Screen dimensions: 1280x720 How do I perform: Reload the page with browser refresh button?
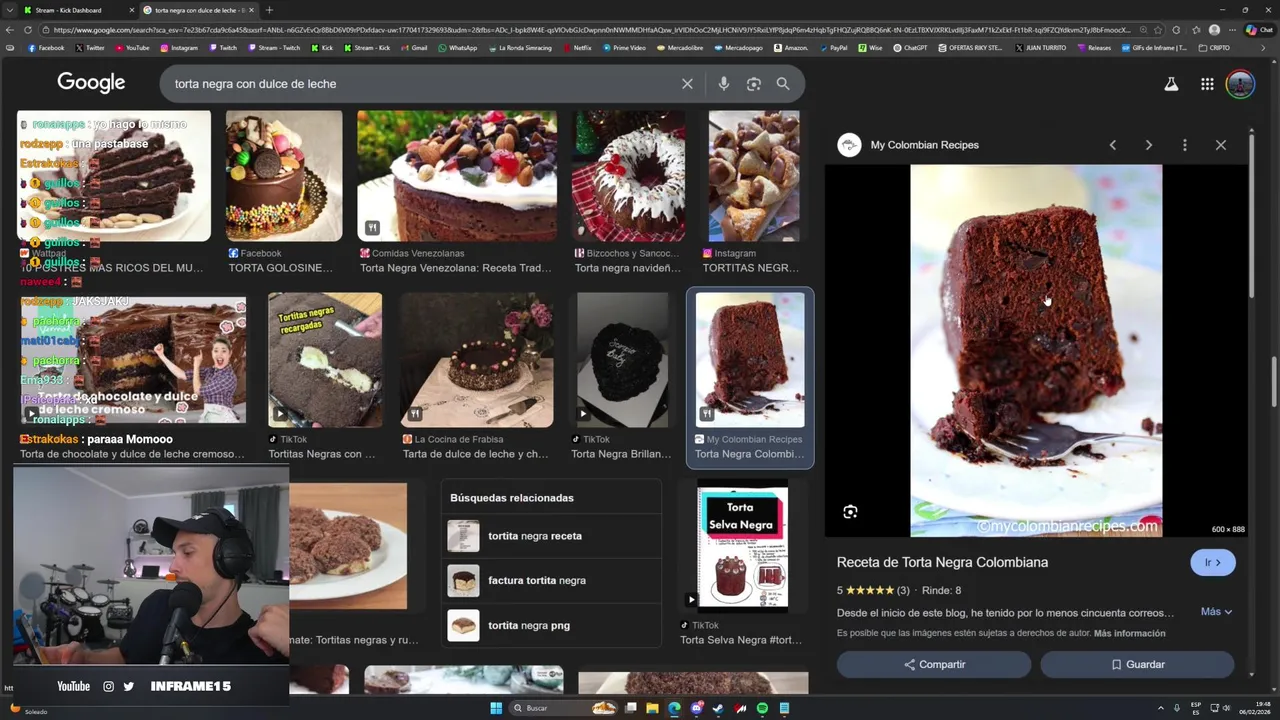28,30
